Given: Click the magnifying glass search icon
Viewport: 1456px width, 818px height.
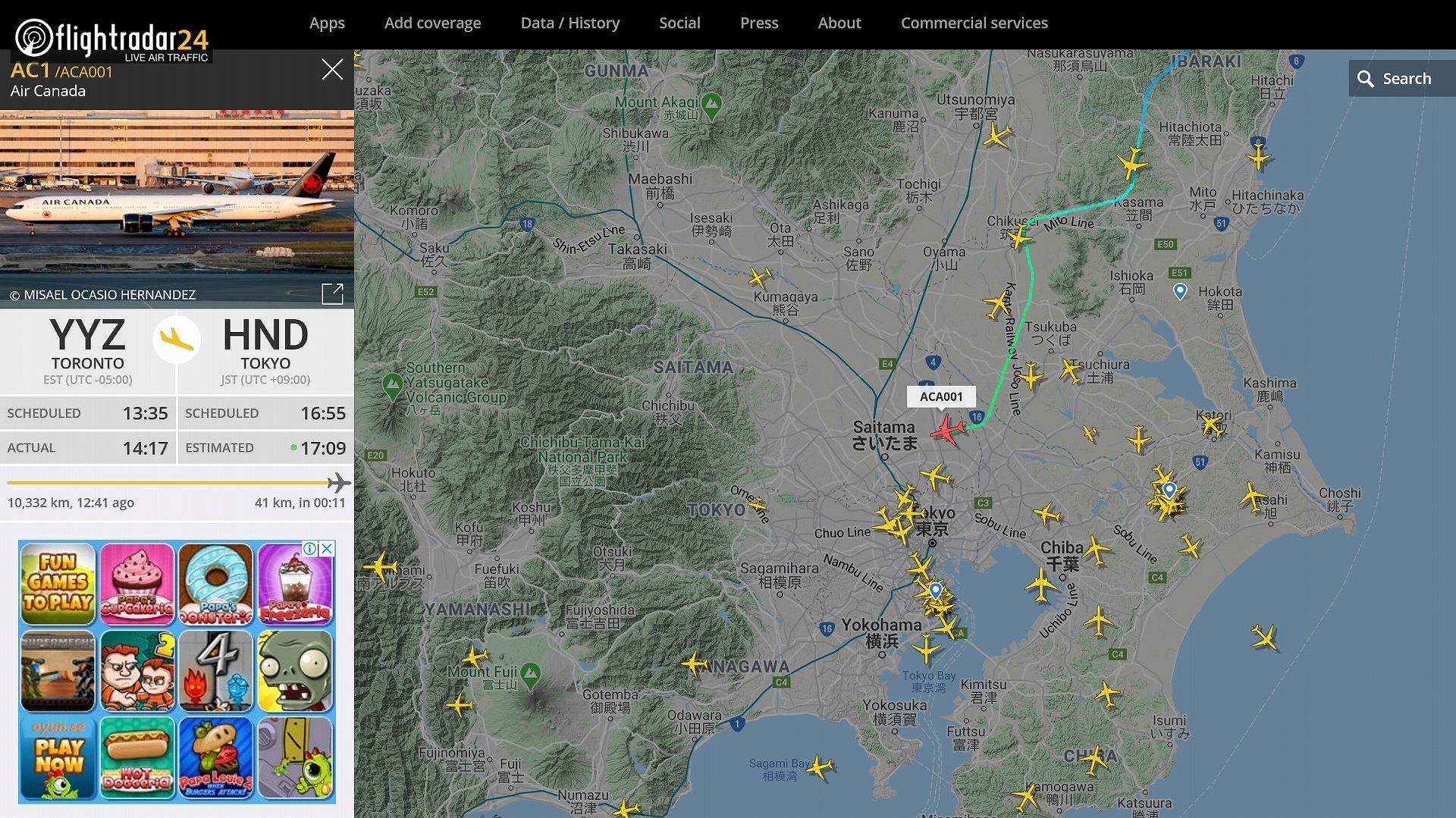Looking at the screenshot, I should (1366, 79).
